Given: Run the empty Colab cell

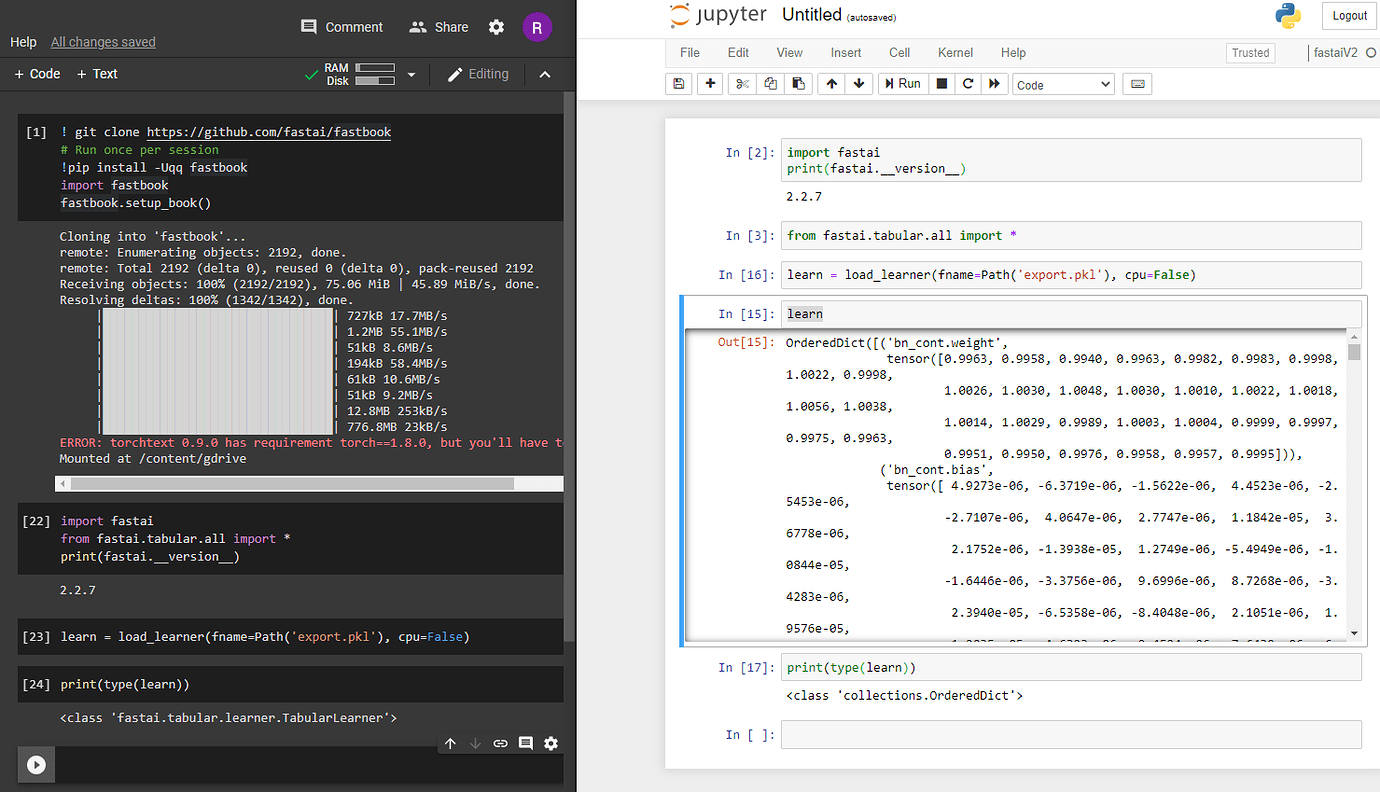Looking at the screenshot, I should click(36, 765).
